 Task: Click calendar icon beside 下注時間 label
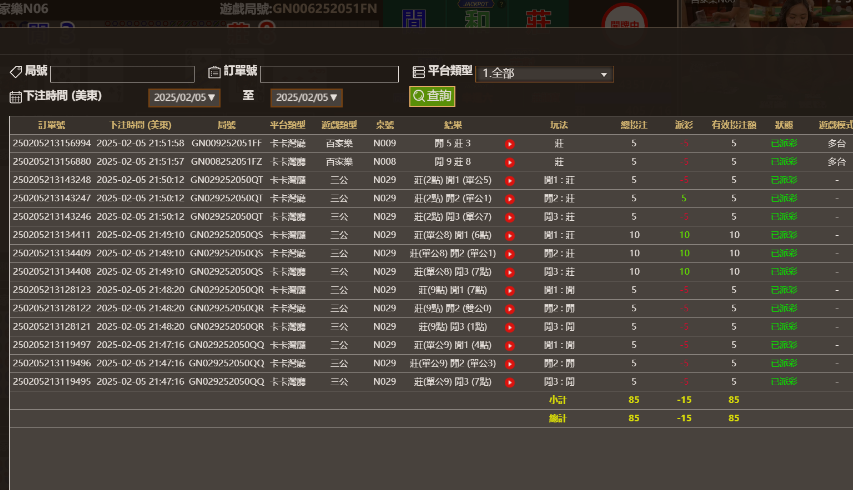point(15,97)
